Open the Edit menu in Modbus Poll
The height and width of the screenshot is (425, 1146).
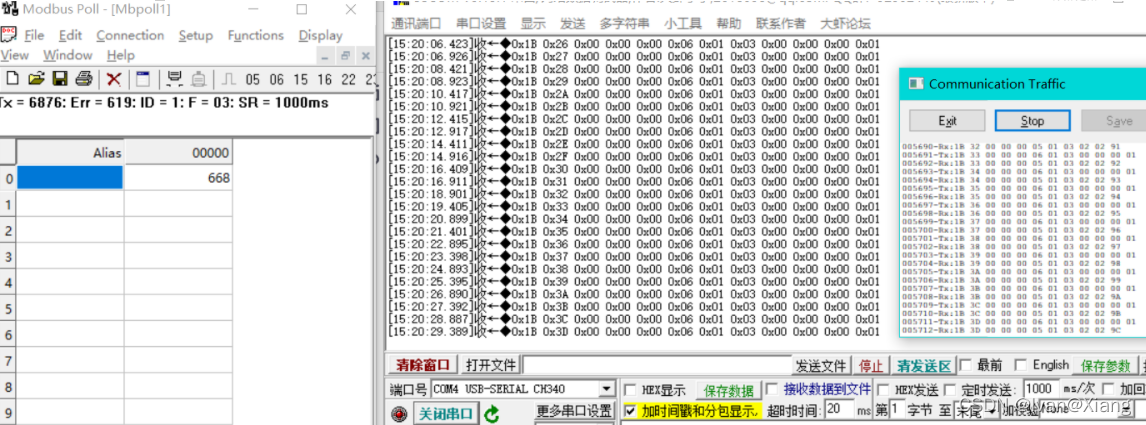tap(70, 35)
